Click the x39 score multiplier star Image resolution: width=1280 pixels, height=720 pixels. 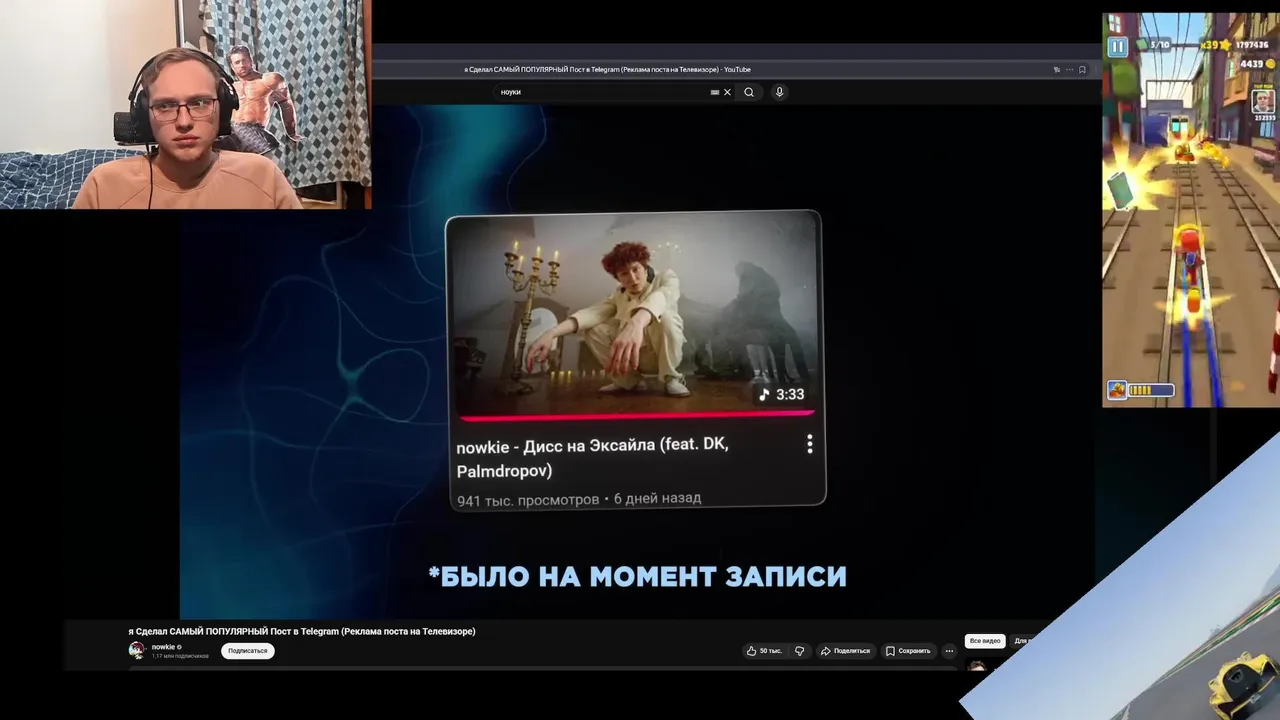click(x=1218, y=45)
